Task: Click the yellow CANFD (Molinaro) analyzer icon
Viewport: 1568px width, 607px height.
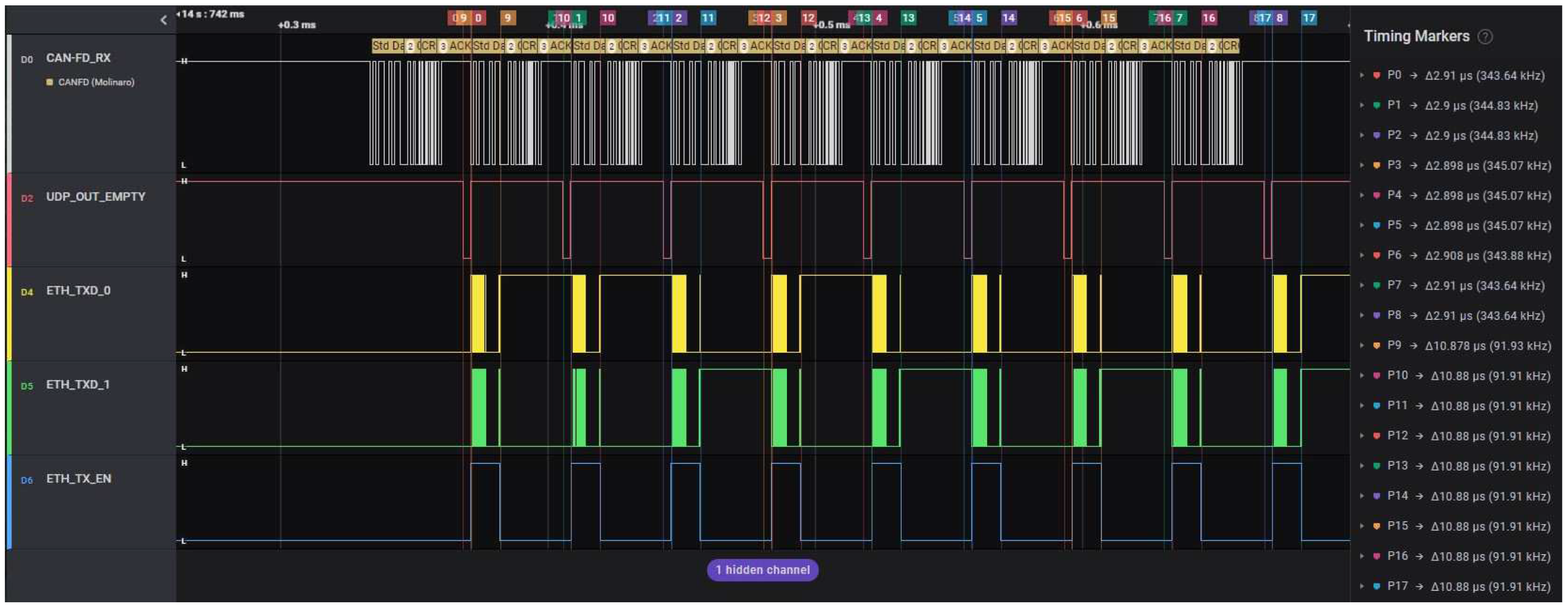Action: 50,82
